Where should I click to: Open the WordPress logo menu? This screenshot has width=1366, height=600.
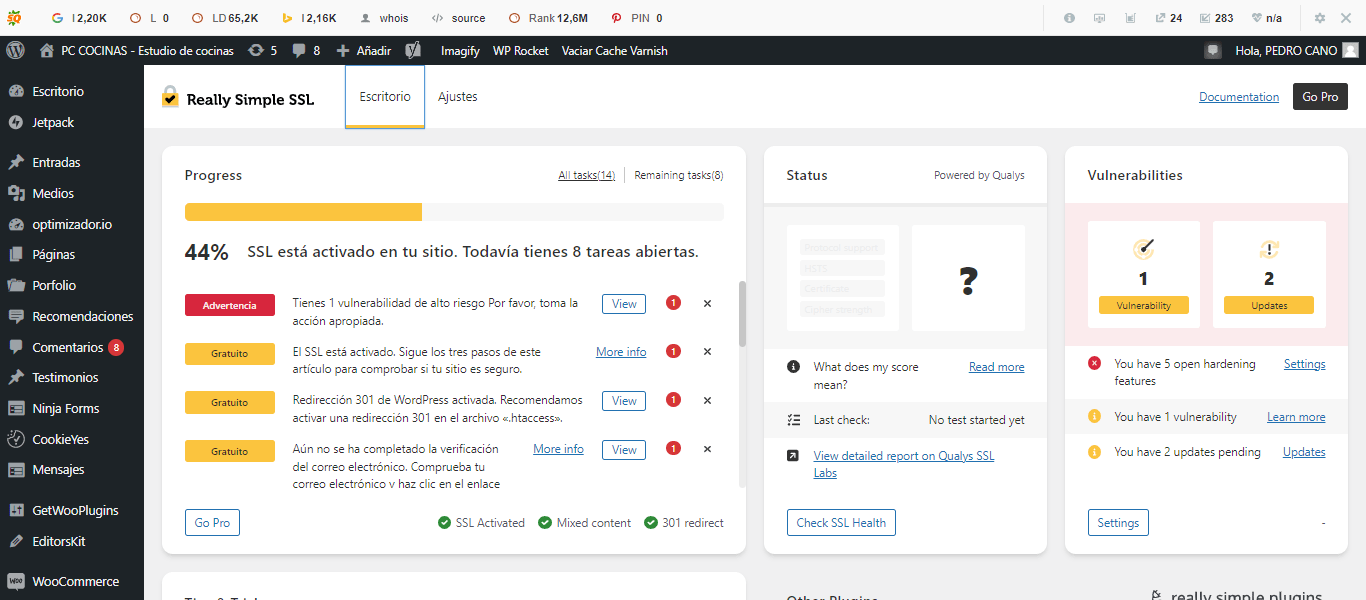[15, 50]
